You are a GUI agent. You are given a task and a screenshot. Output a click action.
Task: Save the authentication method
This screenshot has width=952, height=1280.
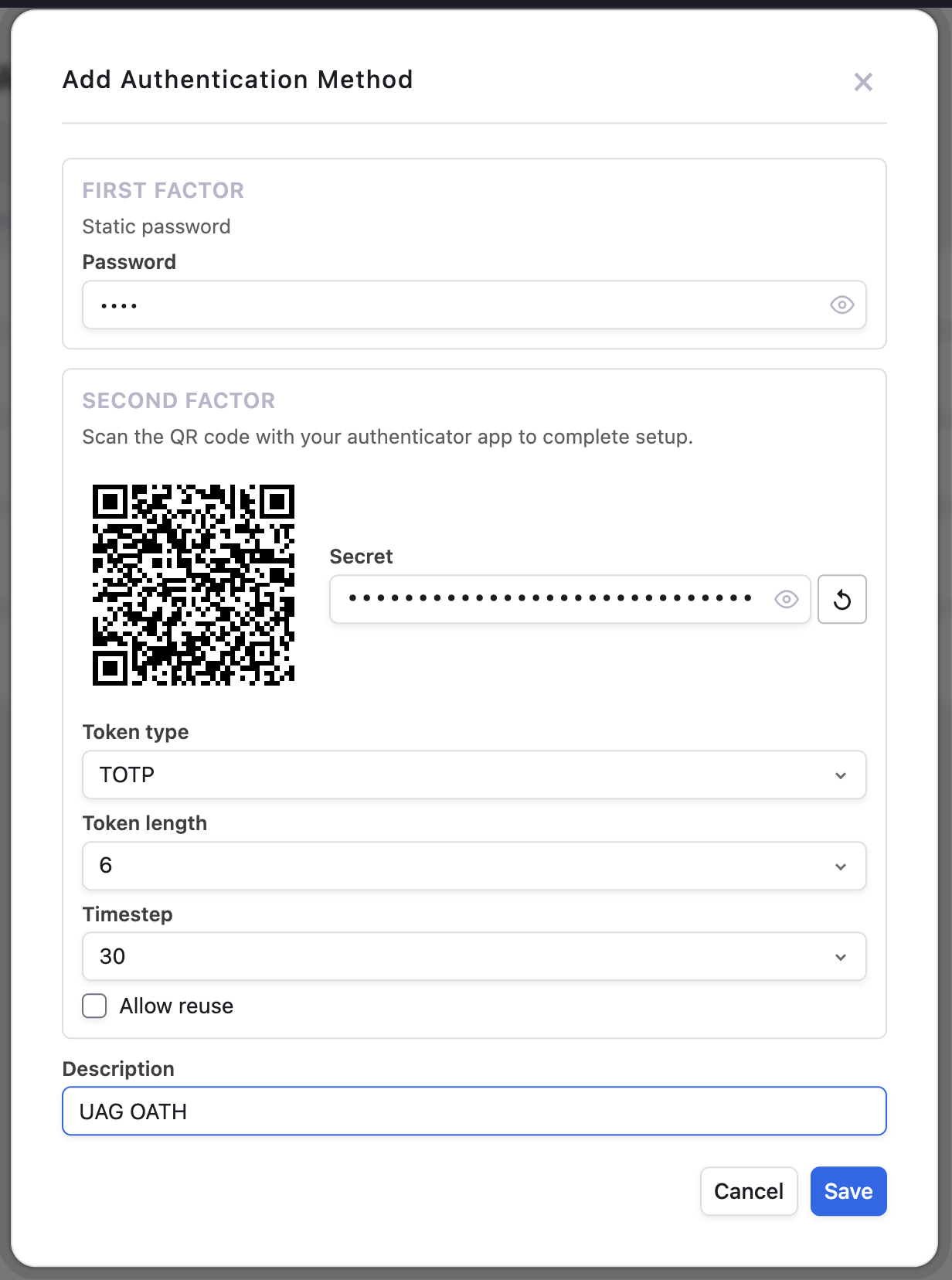coord(848,1191)
